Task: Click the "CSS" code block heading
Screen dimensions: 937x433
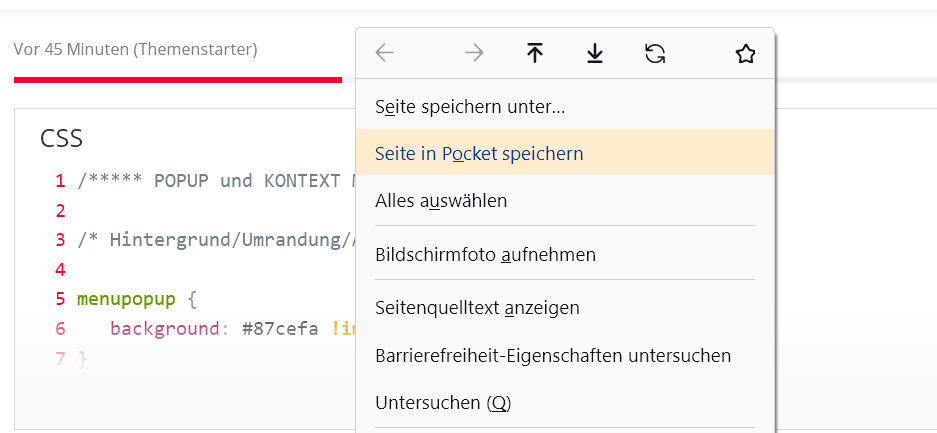Action: coord(61,139)
